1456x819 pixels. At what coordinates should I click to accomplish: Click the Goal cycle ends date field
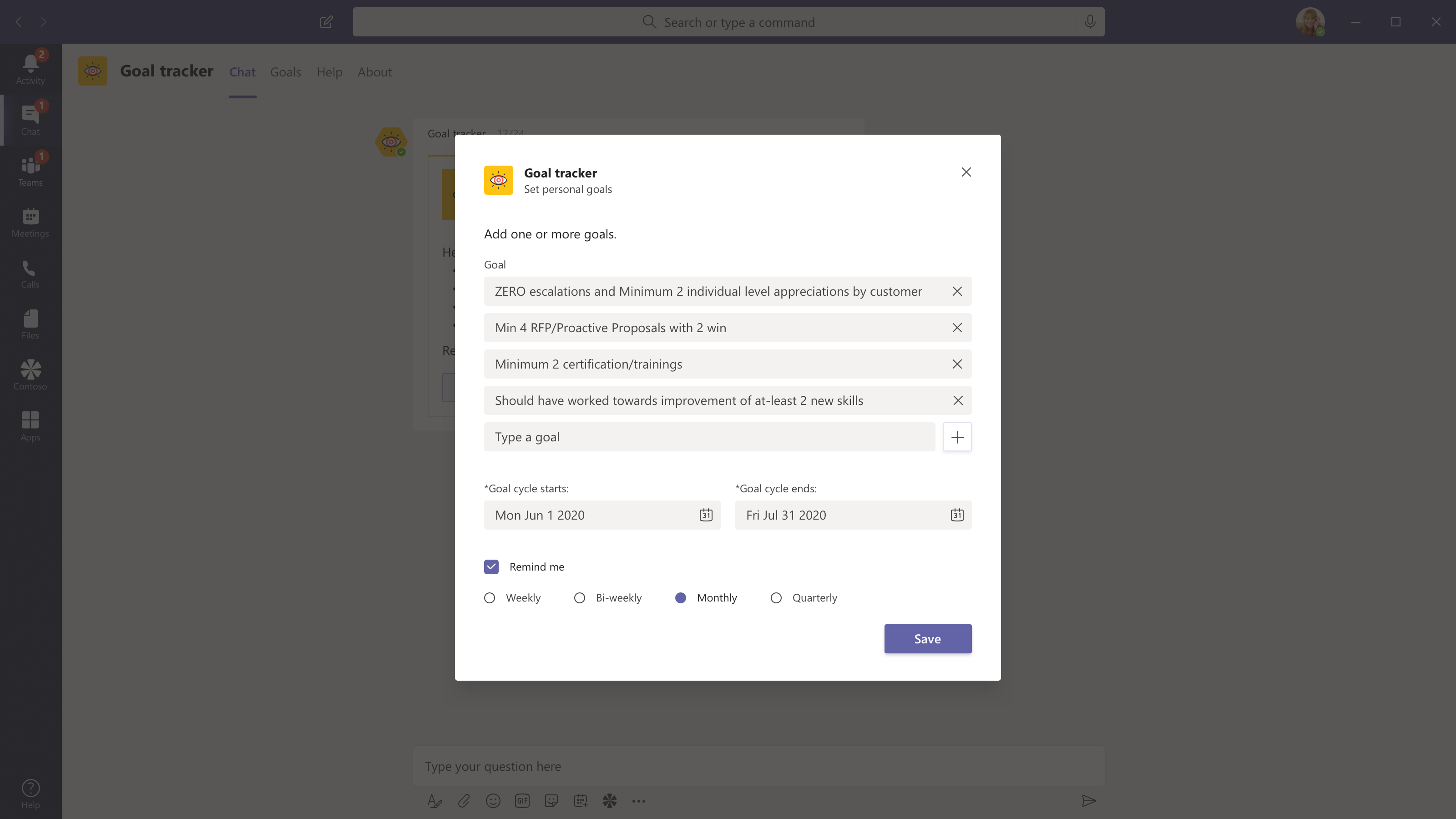(x=853, y=515)
